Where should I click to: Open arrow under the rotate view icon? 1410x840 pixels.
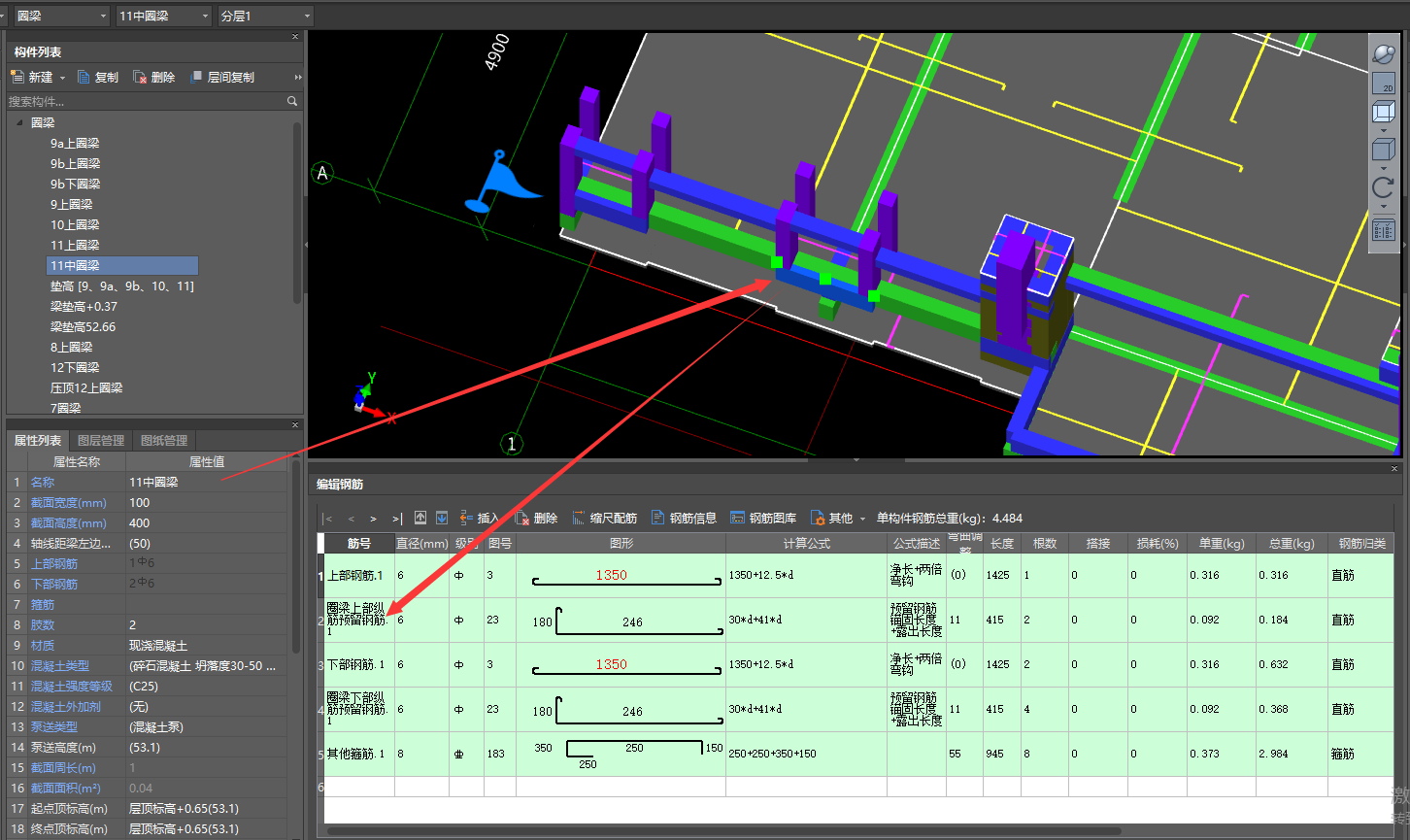(1383, 206)
